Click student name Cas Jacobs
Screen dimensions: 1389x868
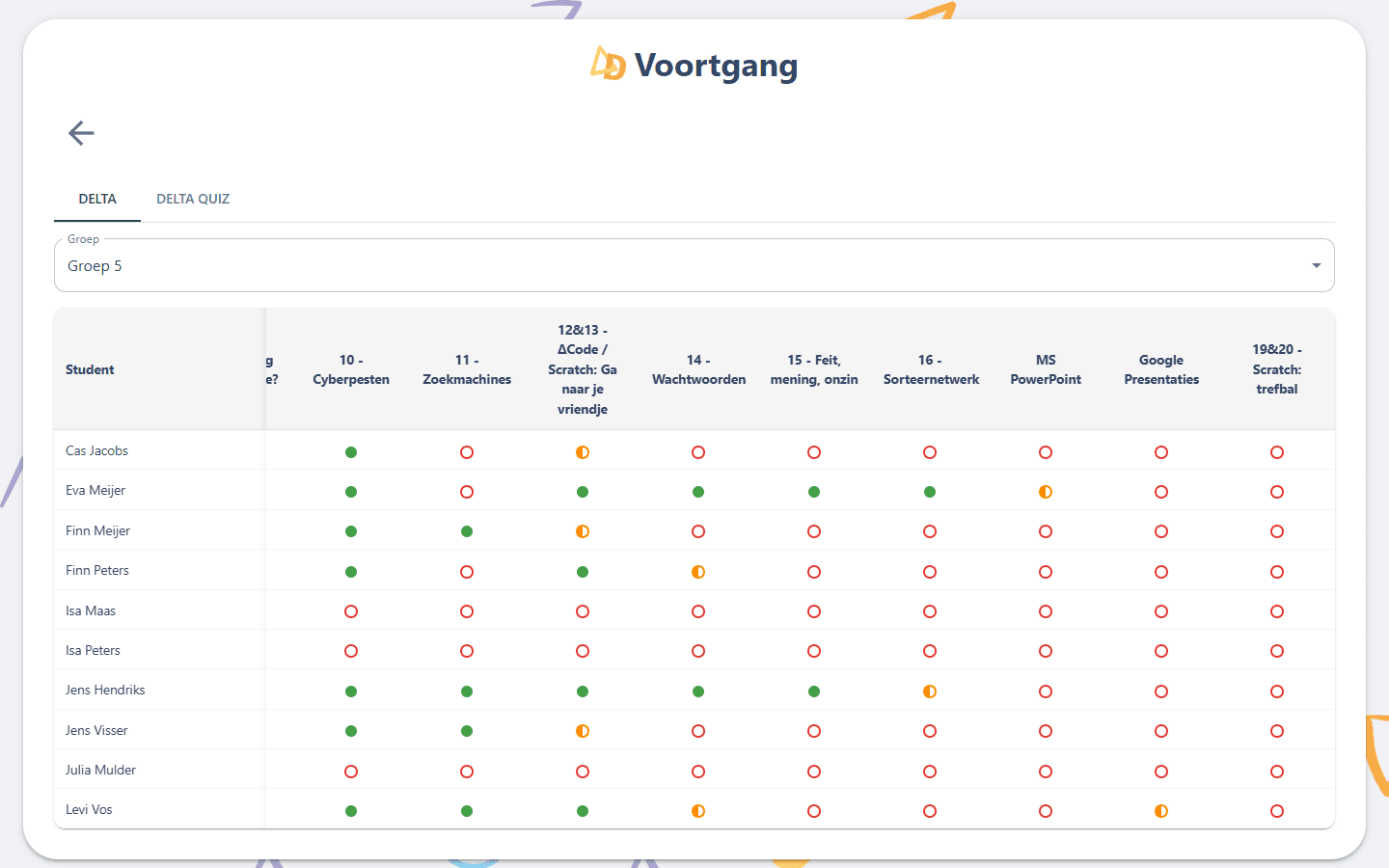pos(96,450)
